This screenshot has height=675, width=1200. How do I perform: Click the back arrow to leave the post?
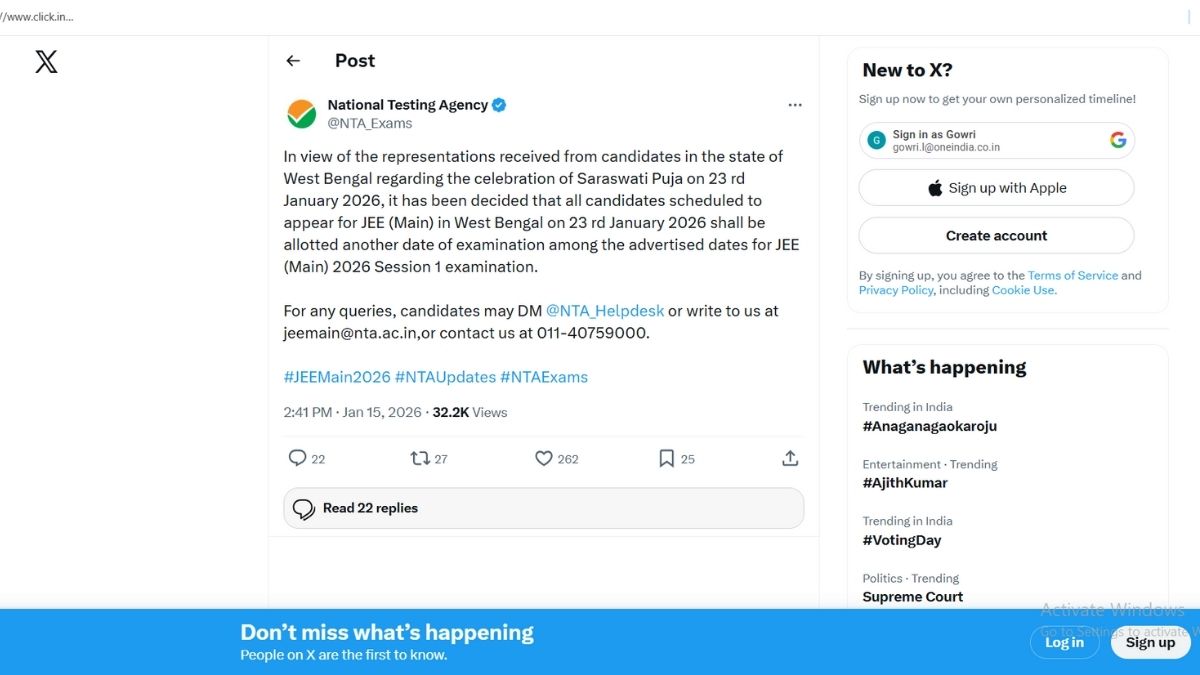coord(293,61)
